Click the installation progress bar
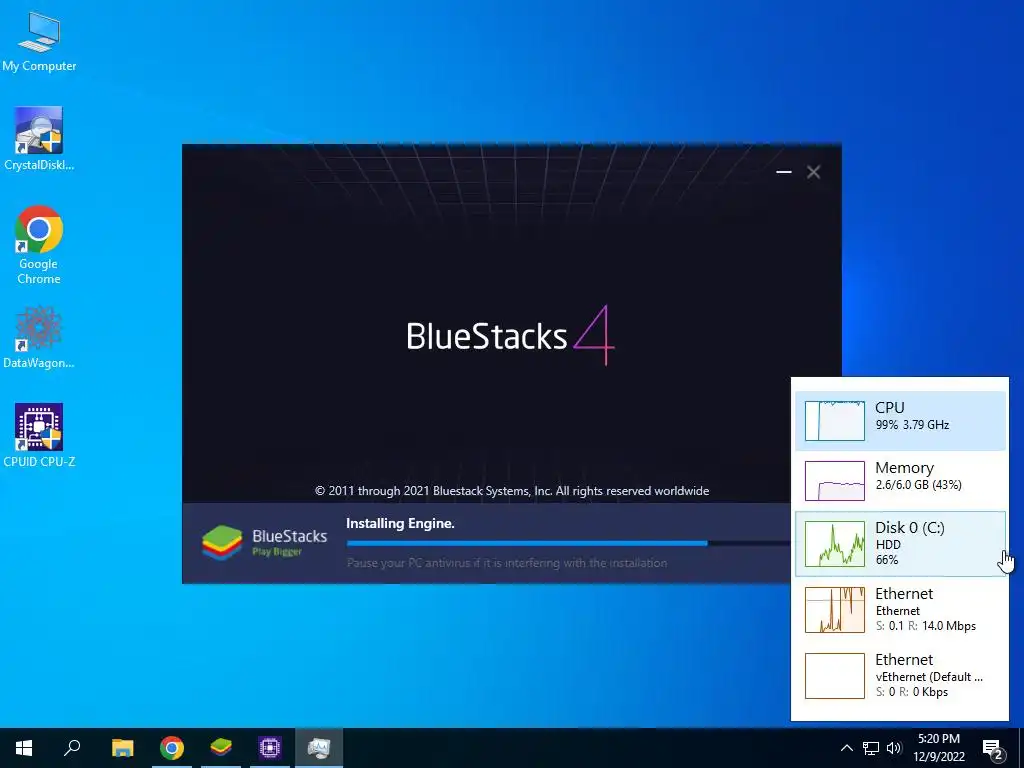Screen dimensions: 1024x768 pyautogui.click(x=568, y=543)
